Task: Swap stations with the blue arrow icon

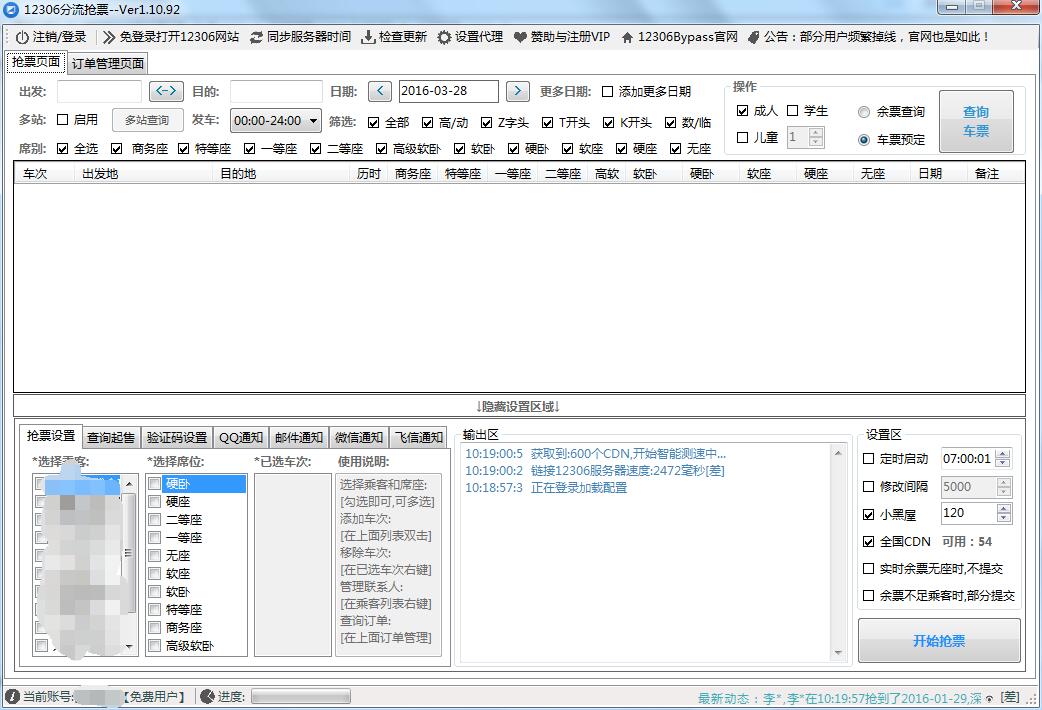Action: click(166, 91)
